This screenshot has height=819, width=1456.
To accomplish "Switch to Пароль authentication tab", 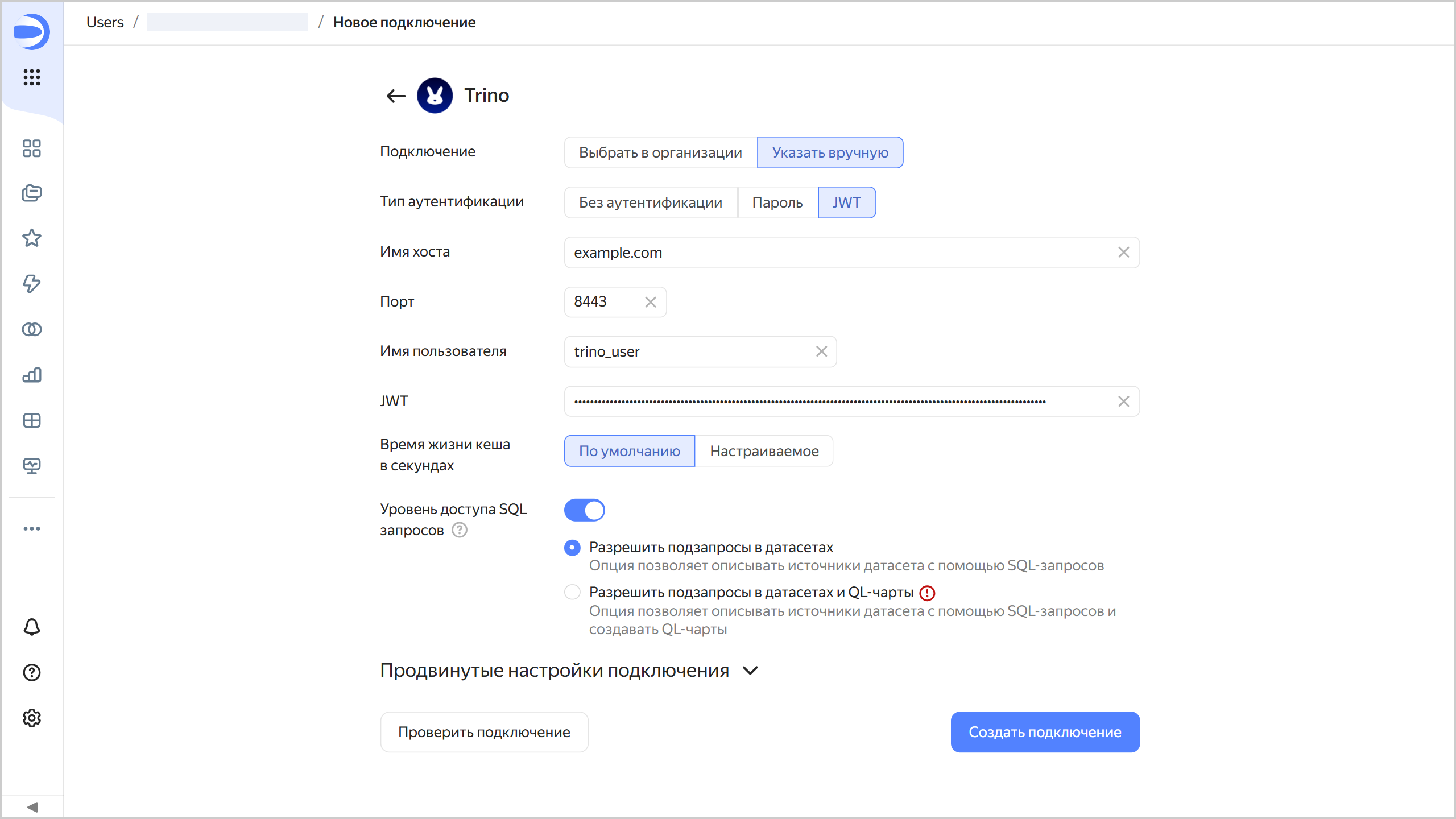I will click(777, 202).
